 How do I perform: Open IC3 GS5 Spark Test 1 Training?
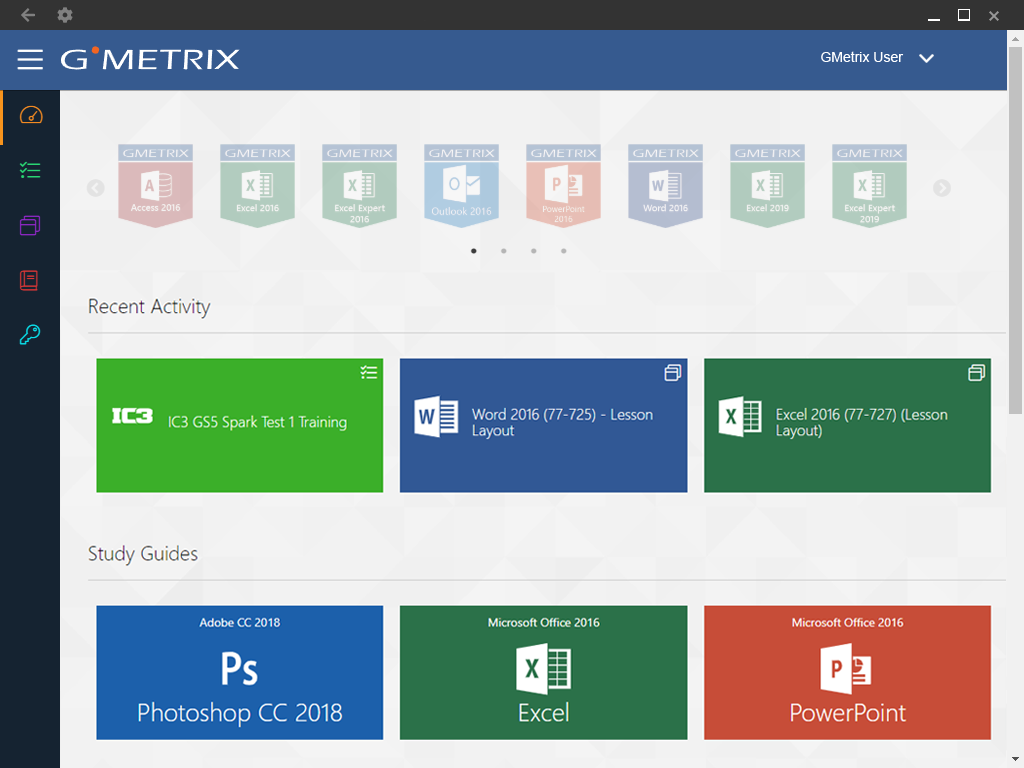click(240, 425)
